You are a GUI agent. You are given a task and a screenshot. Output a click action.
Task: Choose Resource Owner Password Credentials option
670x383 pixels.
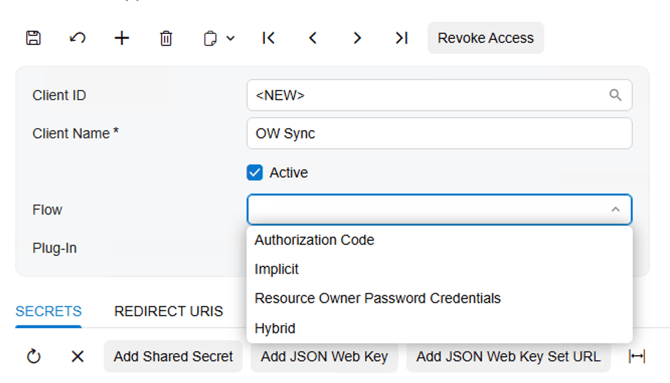tap(377, 298)
